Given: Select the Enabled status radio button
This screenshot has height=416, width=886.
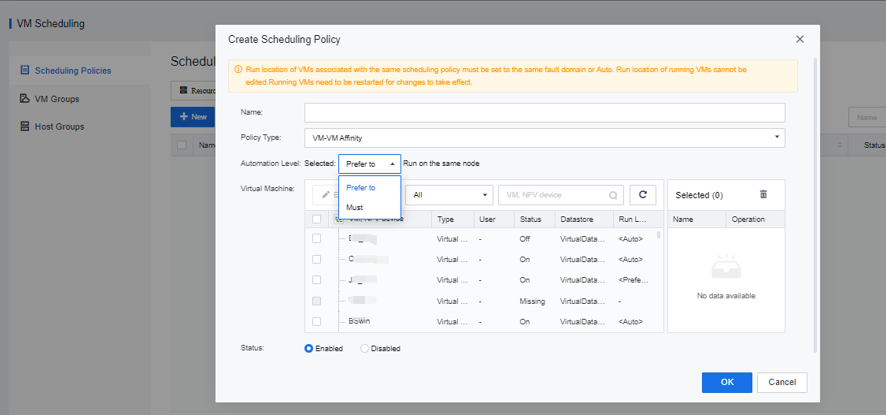Looking at the screenshot, I should point(309,349).
